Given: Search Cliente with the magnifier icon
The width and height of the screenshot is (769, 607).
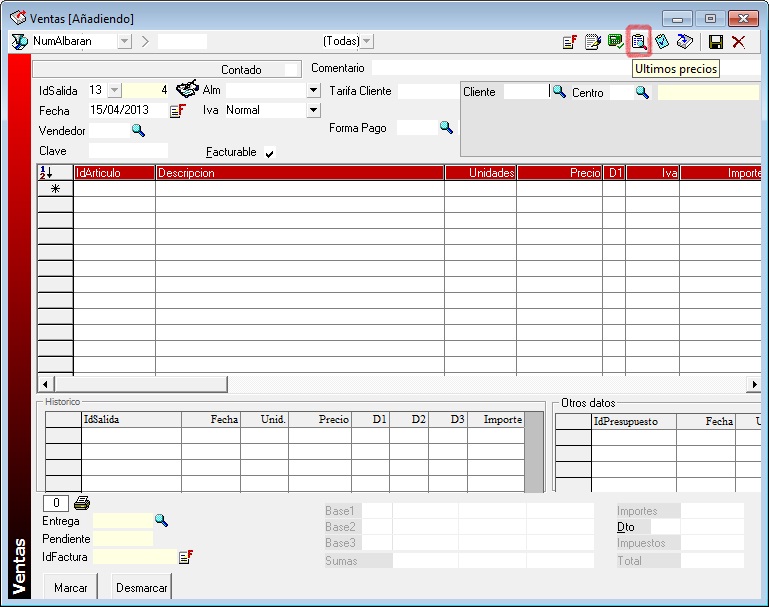Looking at the screenshot, I should click(x=559, y=91).
